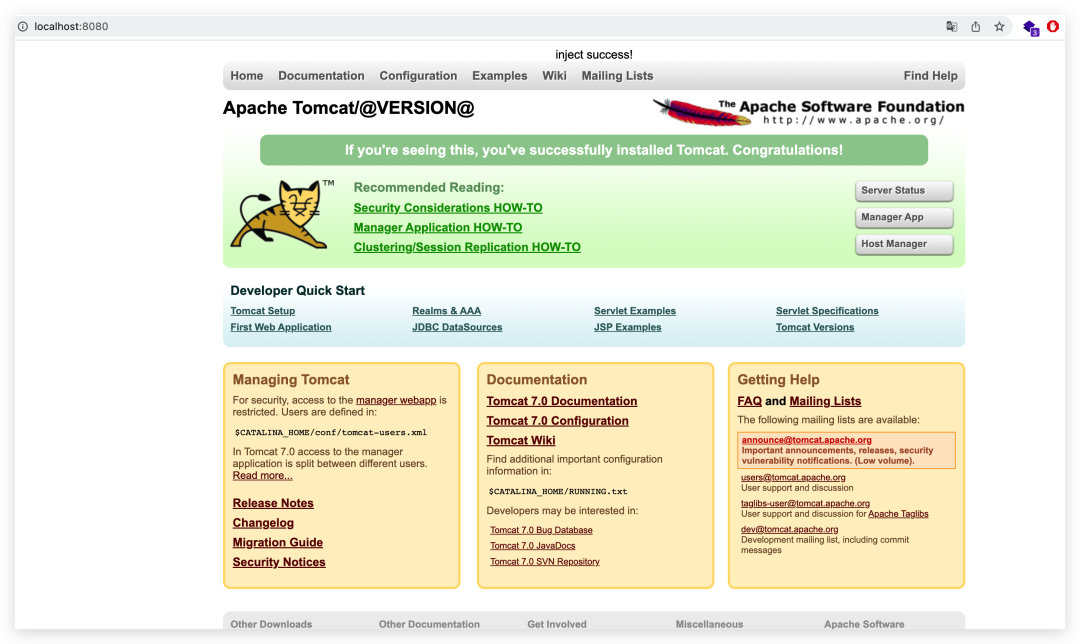Click the Apache Tomcat/@VERSION@ heading
Image resolution: width=1080 pixels, height=644 pixels.
[349, 108]
